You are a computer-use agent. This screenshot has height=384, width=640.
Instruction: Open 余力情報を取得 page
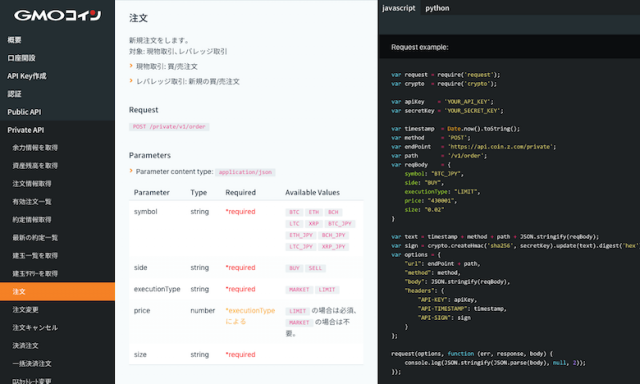(x=35, y=148)
